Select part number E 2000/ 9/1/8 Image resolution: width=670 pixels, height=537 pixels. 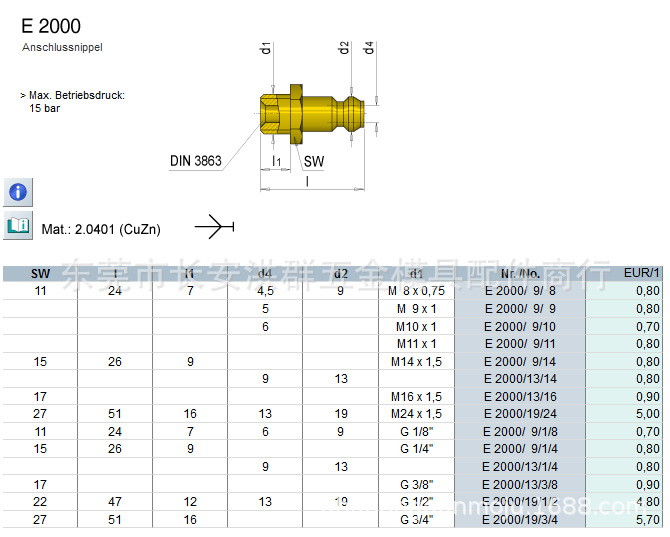tap(520, 432)
